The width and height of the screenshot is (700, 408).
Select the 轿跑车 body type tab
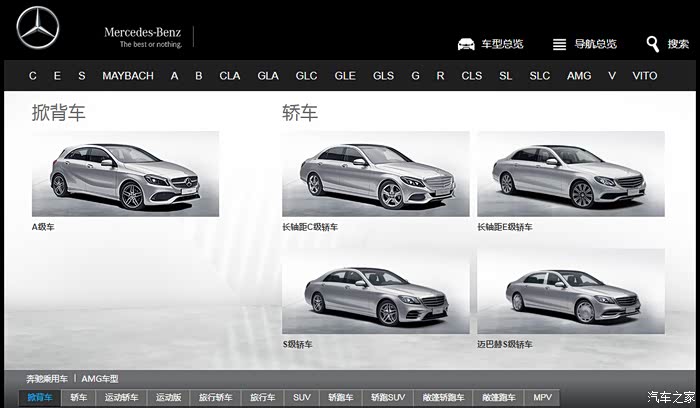(341, 397)
